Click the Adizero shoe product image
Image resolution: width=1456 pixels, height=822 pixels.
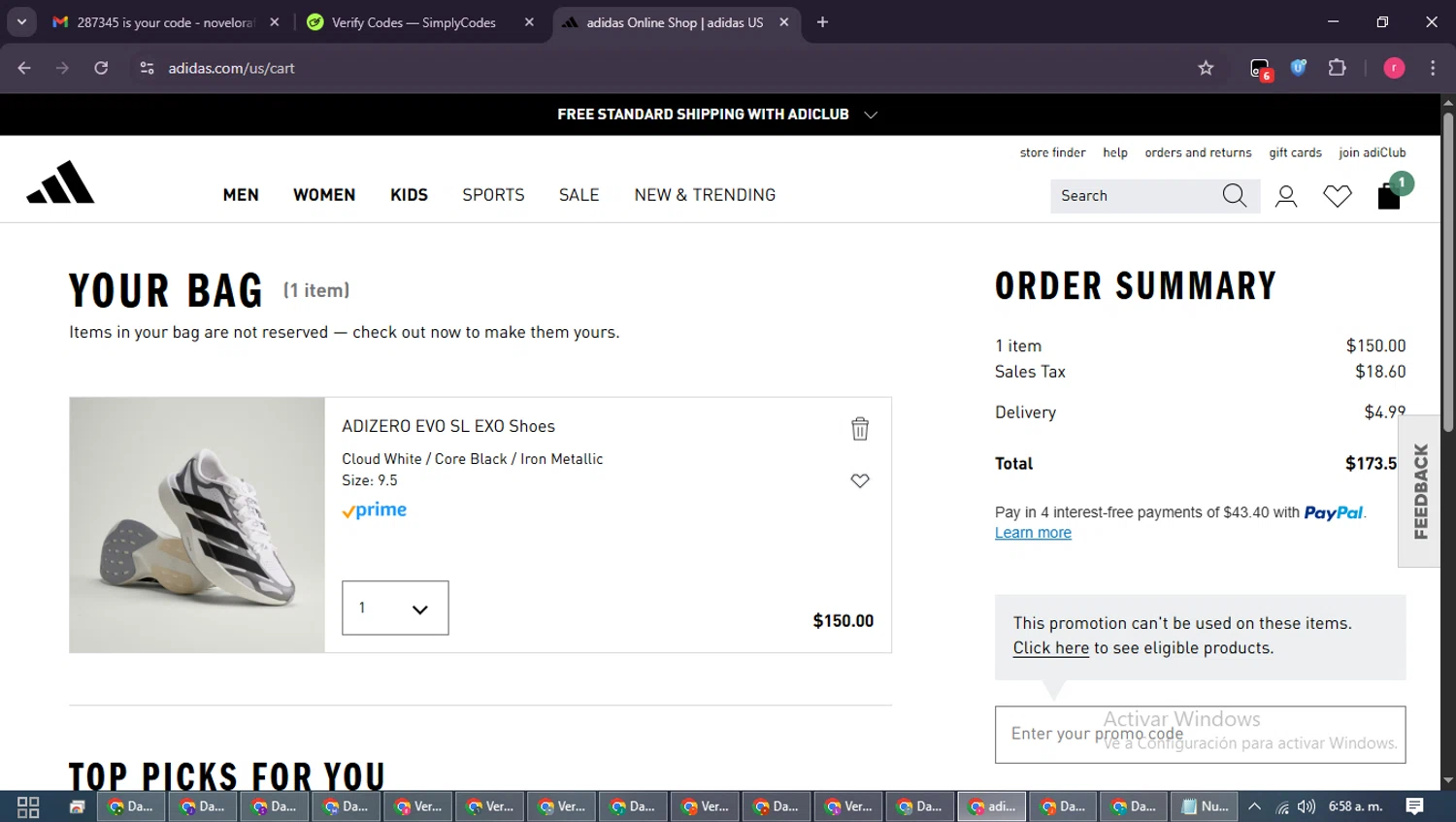tap(197, 525)
